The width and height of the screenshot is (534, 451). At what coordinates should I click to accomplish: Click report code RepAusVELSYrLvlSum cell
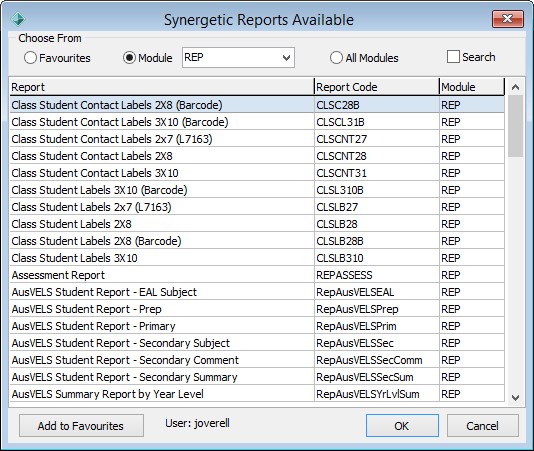(377, 394)
